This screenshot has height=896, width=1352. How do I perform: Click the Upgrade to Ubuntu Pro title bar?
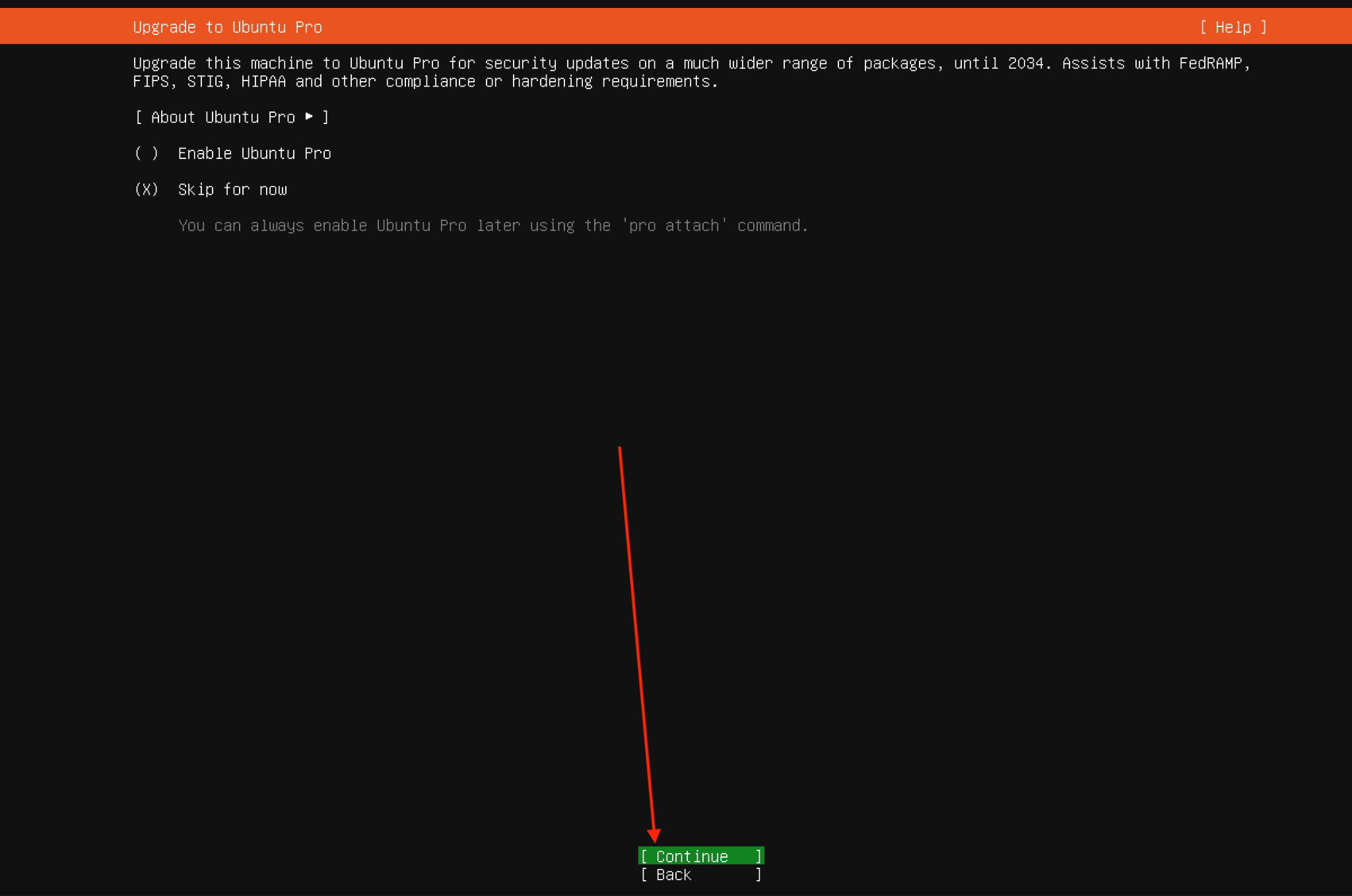click(227, 27)
